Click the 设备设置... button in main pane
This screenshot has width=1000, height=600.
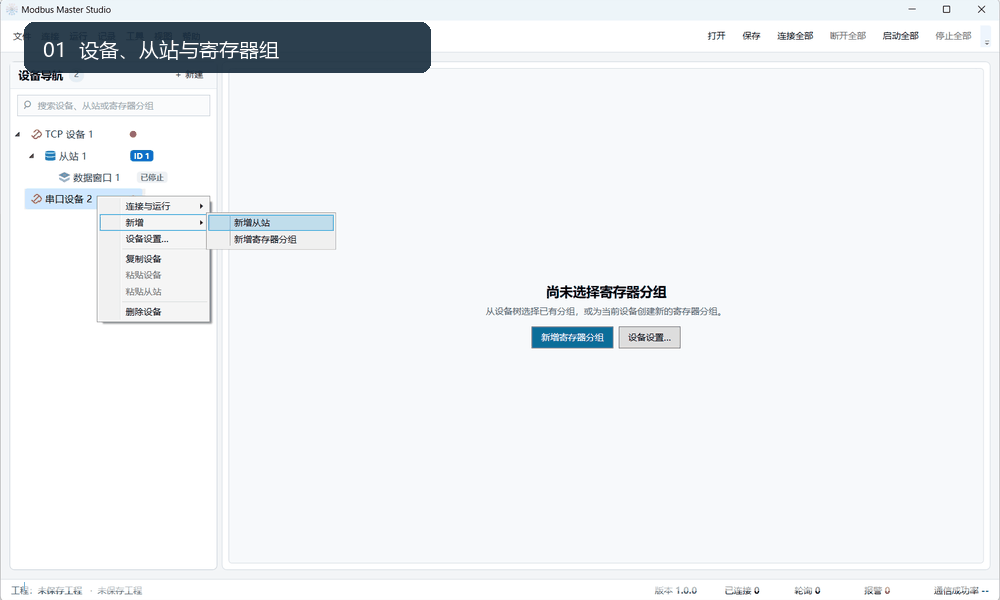[649, 337]
